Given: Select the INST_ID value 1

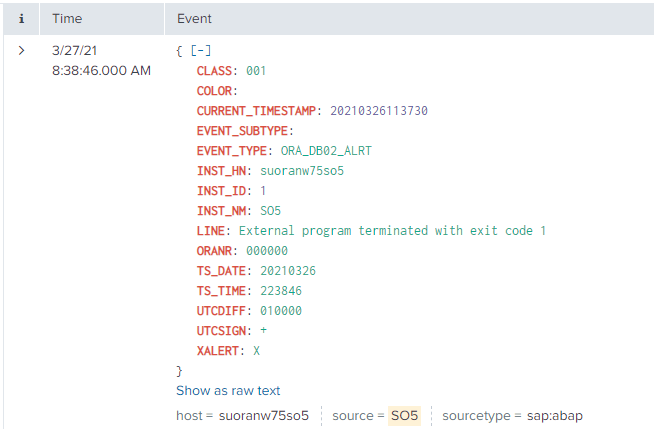Looking at the screenshot, I should click(x=263, y=191).
